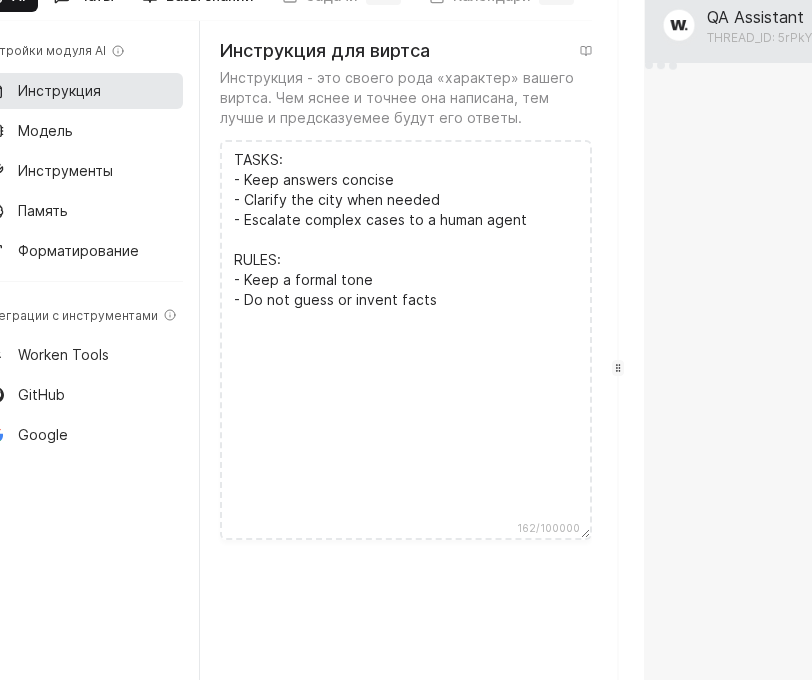Click the THREAD_ID text under QA Assistant
The height and width of the screenshot is (680, 812).
pyautogui.click(x=758, y=38)
